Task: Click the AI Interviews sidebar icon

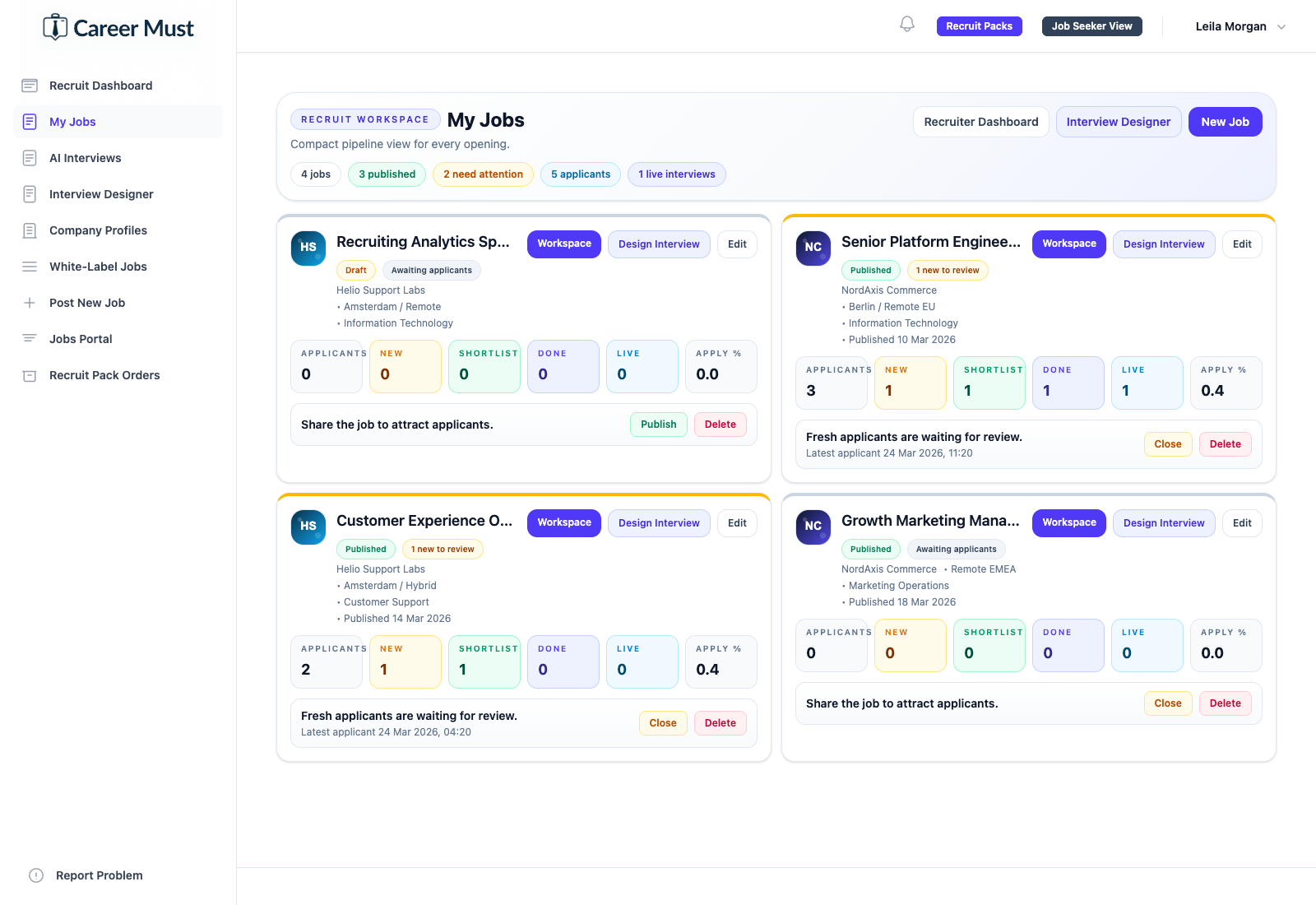Action: click(x=30, y=158)
